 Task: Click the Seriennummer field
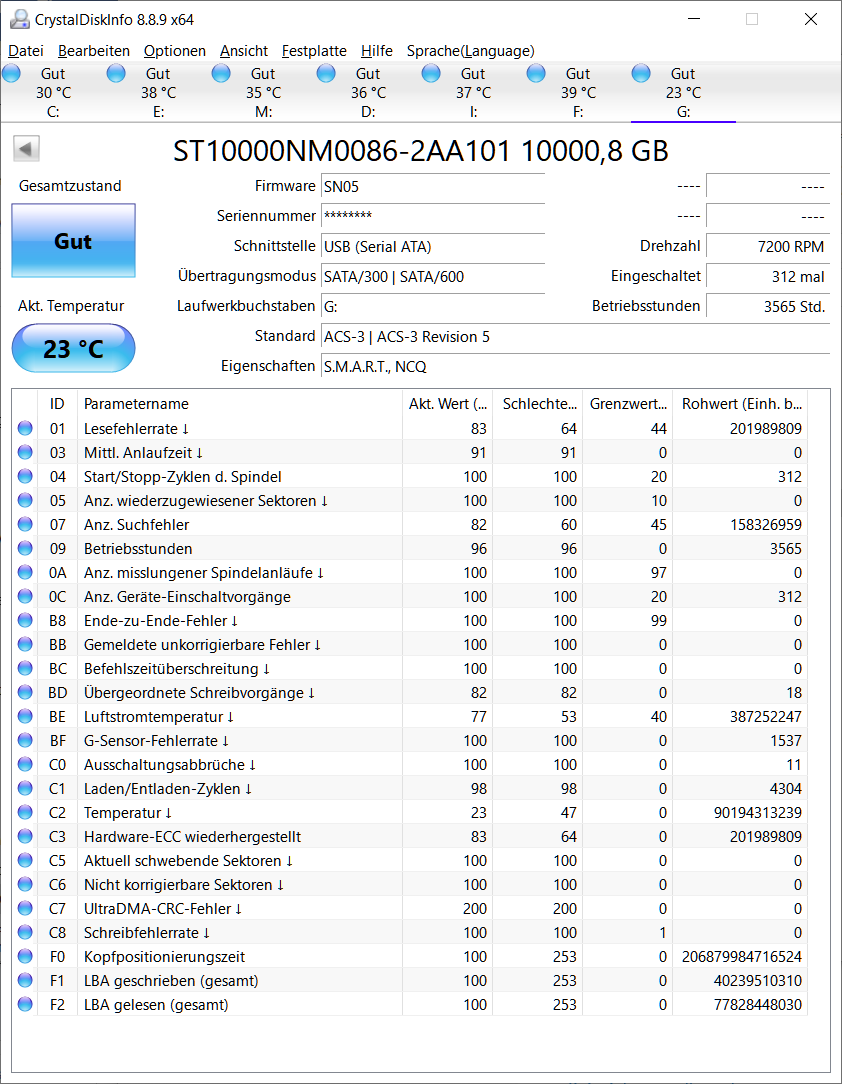coord(433,216)
